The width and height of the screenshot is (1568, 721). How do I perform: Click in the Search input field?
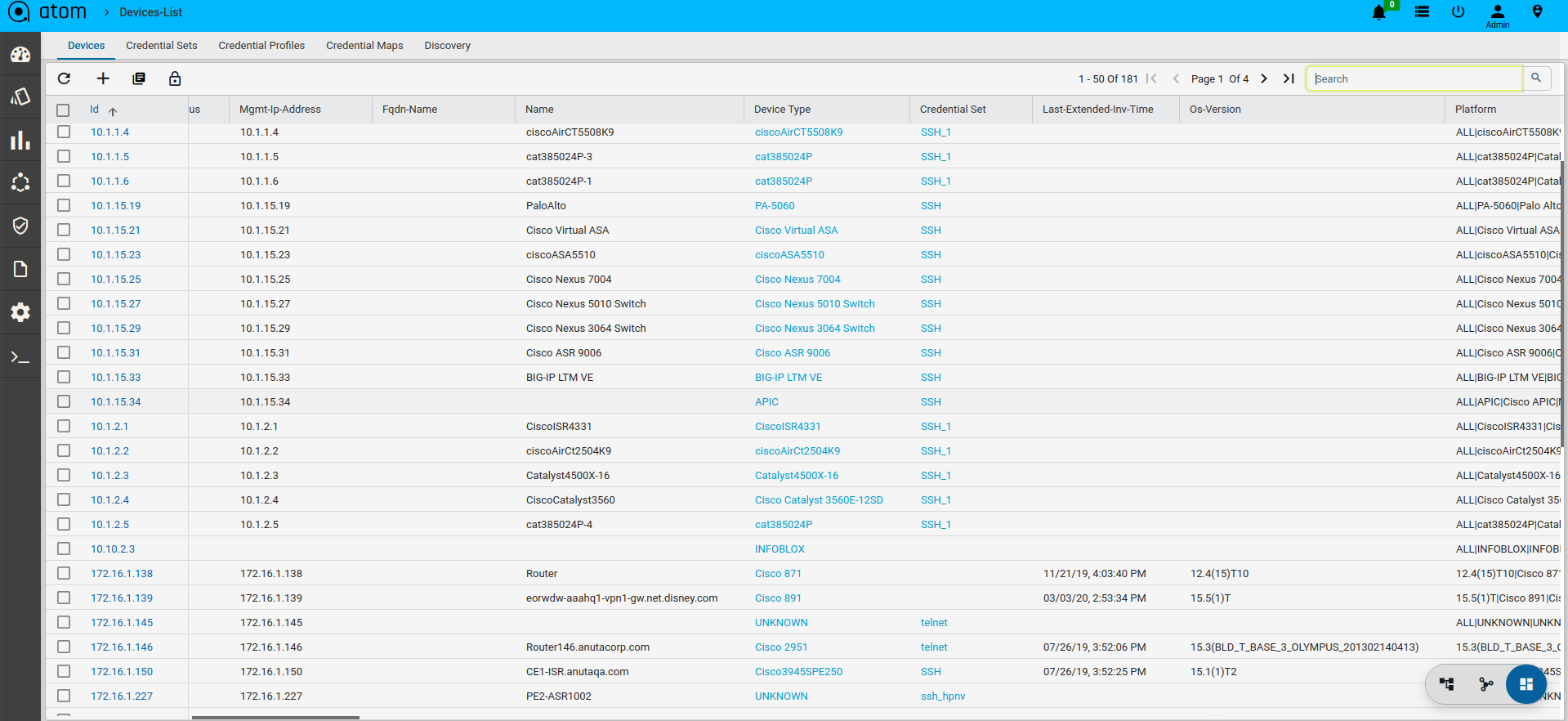[x=1414, y=78]
